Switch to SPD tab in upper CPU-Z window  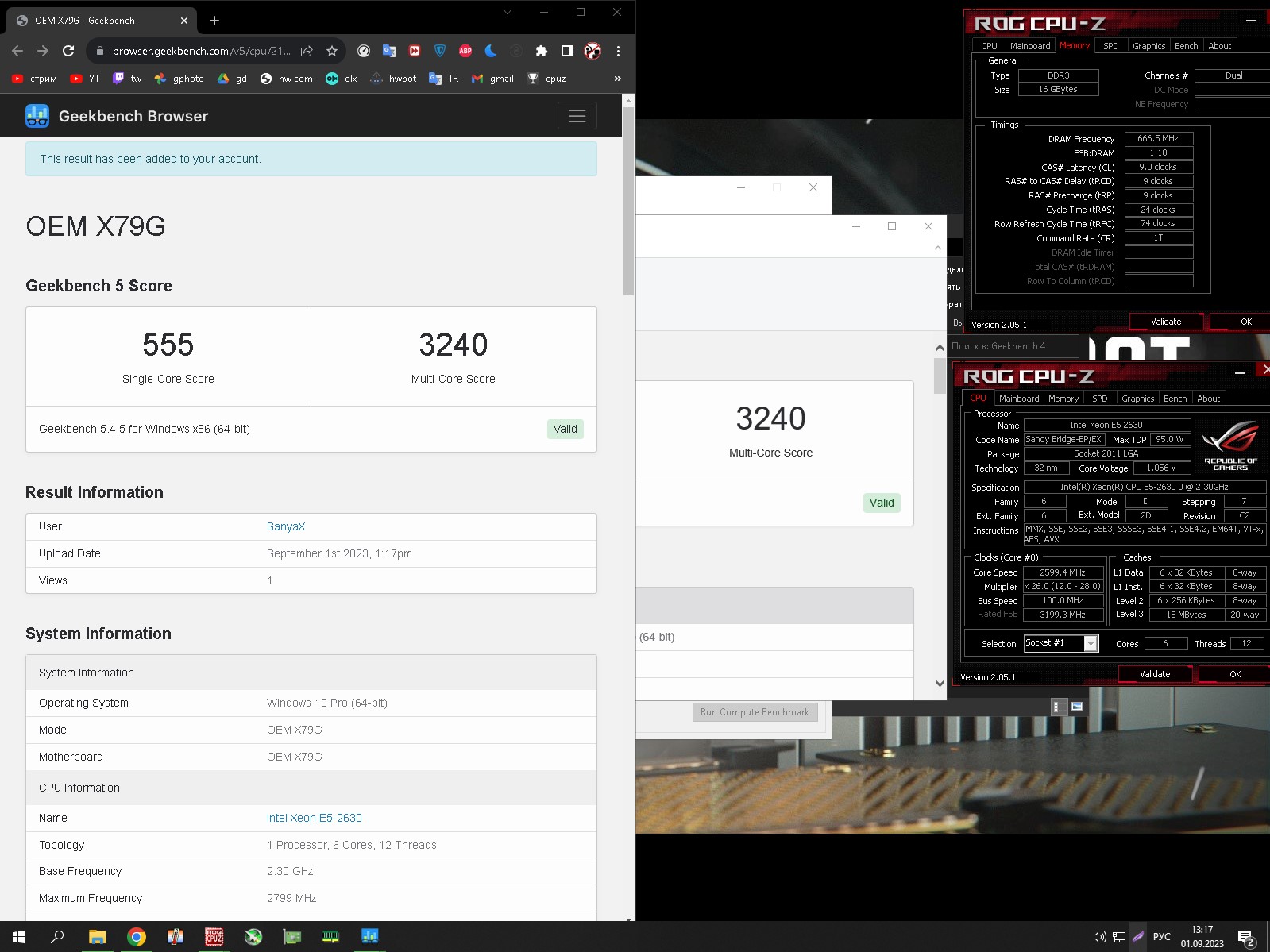pos(1111,46)
